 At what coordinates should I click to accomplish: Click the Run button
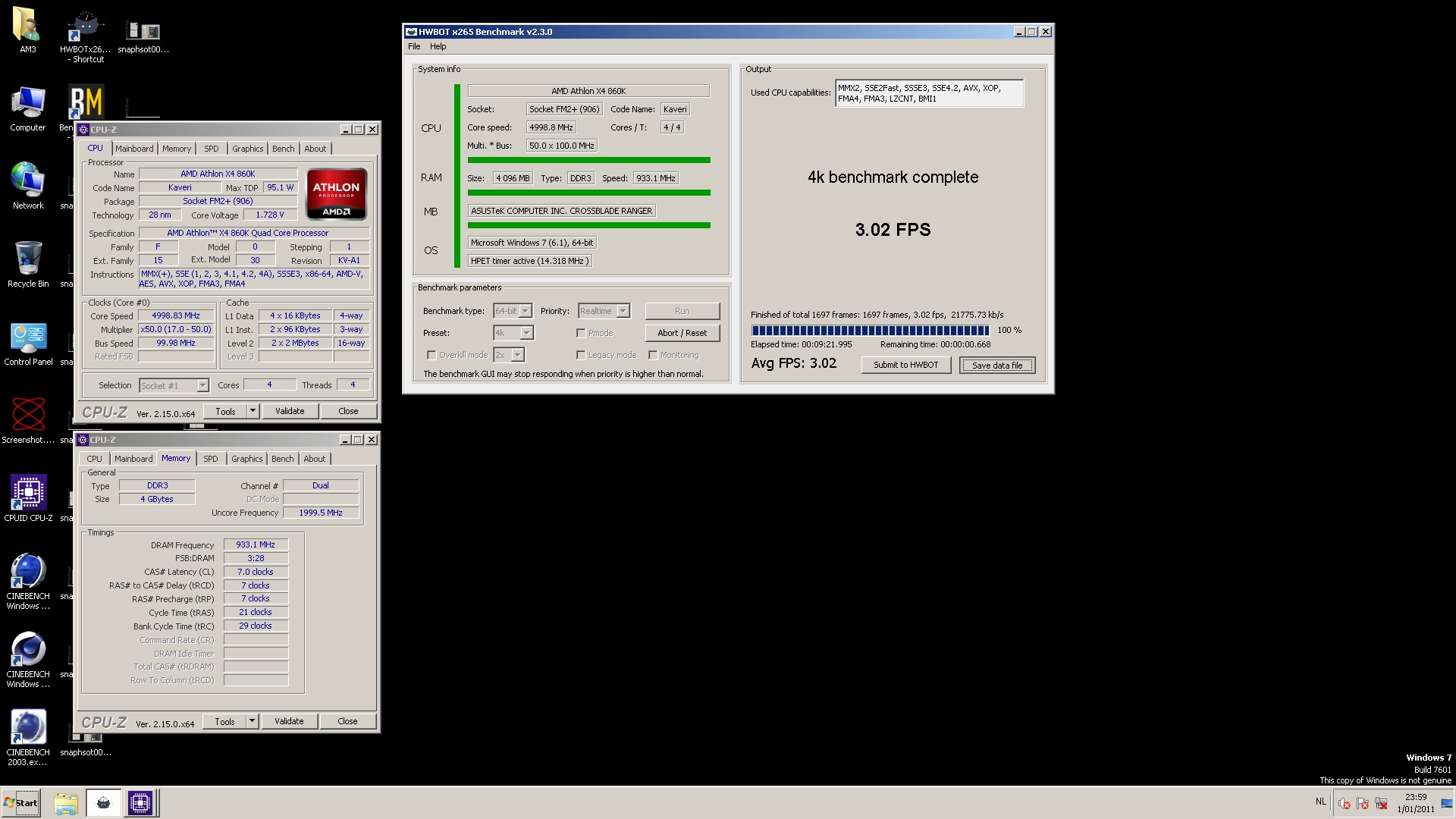[682, 311]
